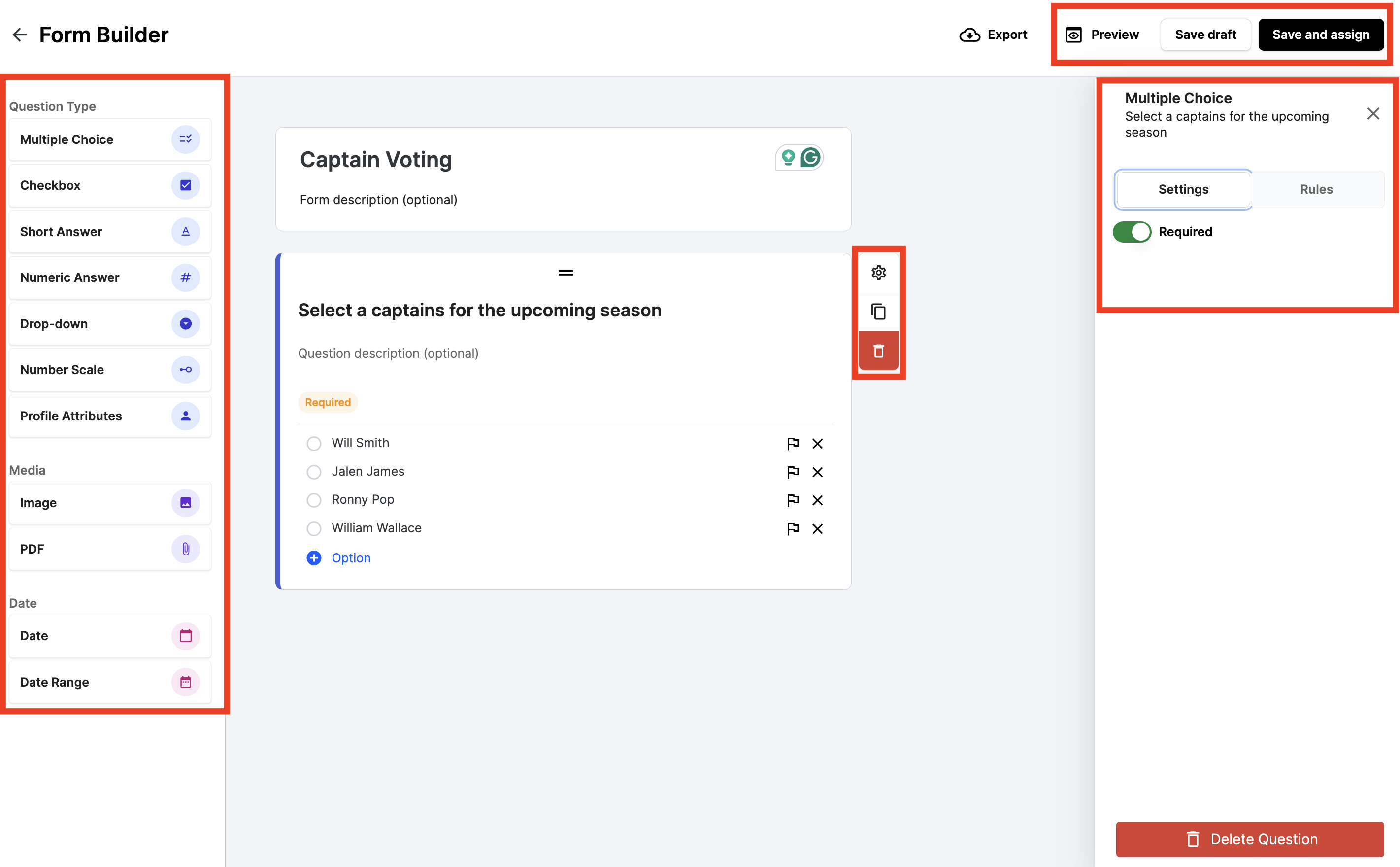Click Save and assign

[1320, 35]
